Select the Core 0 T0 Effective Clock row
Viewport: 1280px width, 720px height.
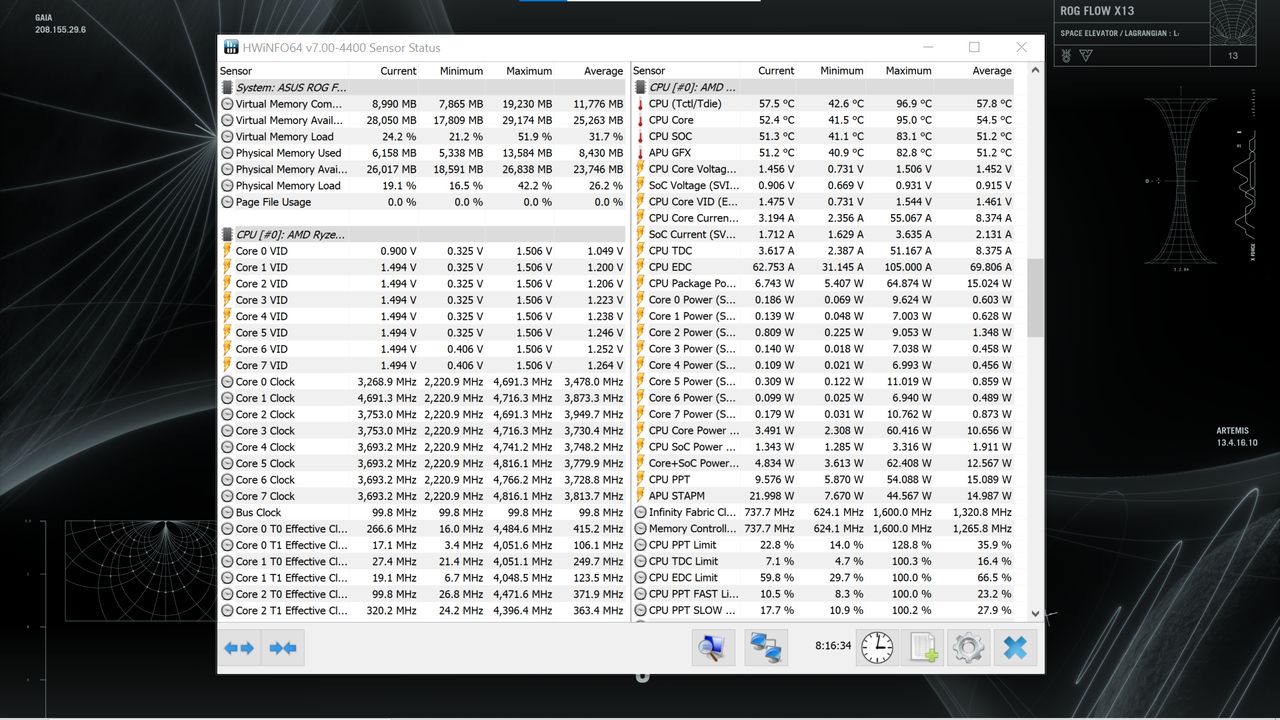click(x=422, y=528)
